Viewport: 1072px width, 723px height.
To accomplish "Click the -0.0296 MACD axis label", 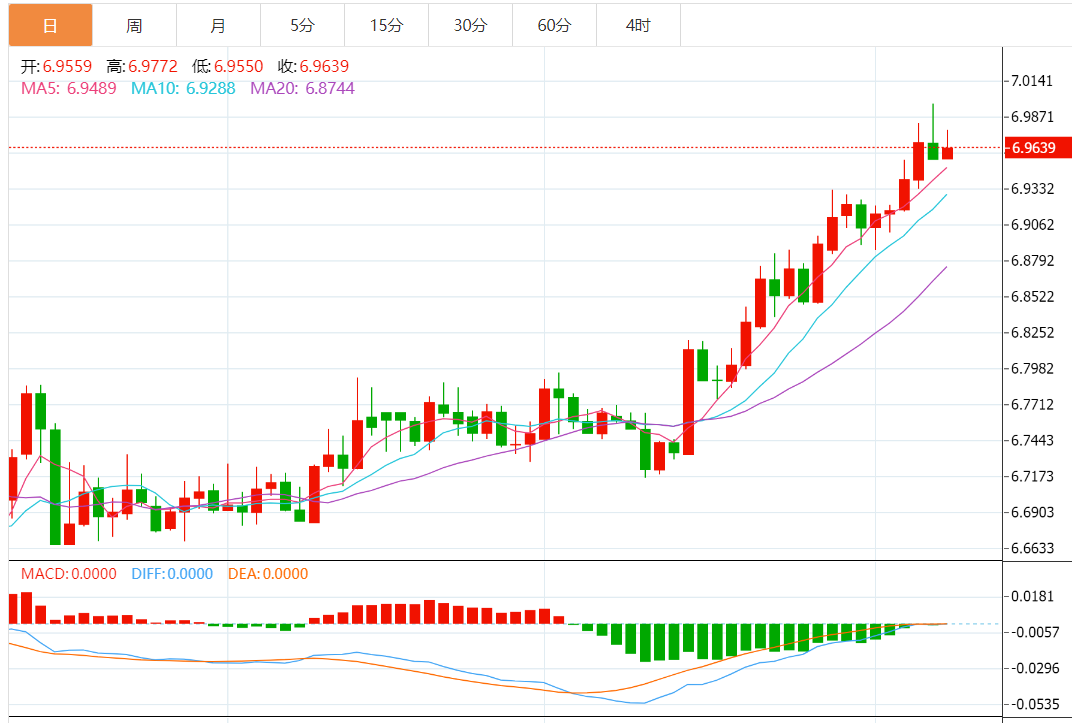I will pyautogui.click(x=1034, y=668).
